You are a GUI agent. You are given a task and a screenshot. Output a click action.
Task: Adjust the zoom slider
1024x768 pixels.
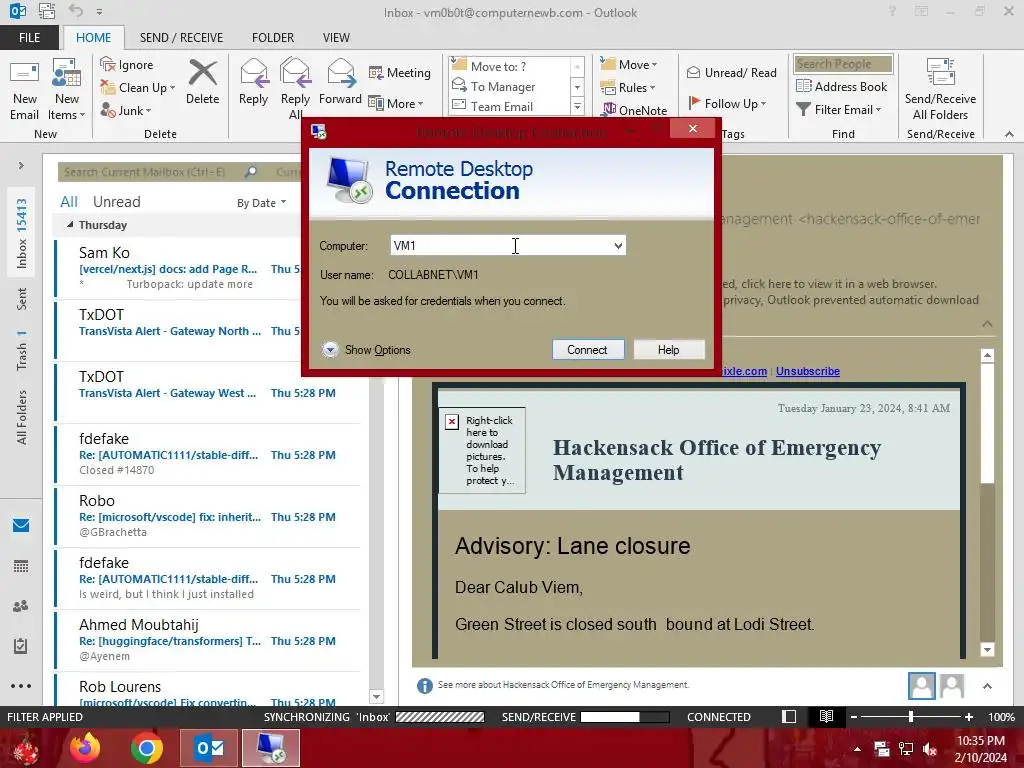coord(910,717)
